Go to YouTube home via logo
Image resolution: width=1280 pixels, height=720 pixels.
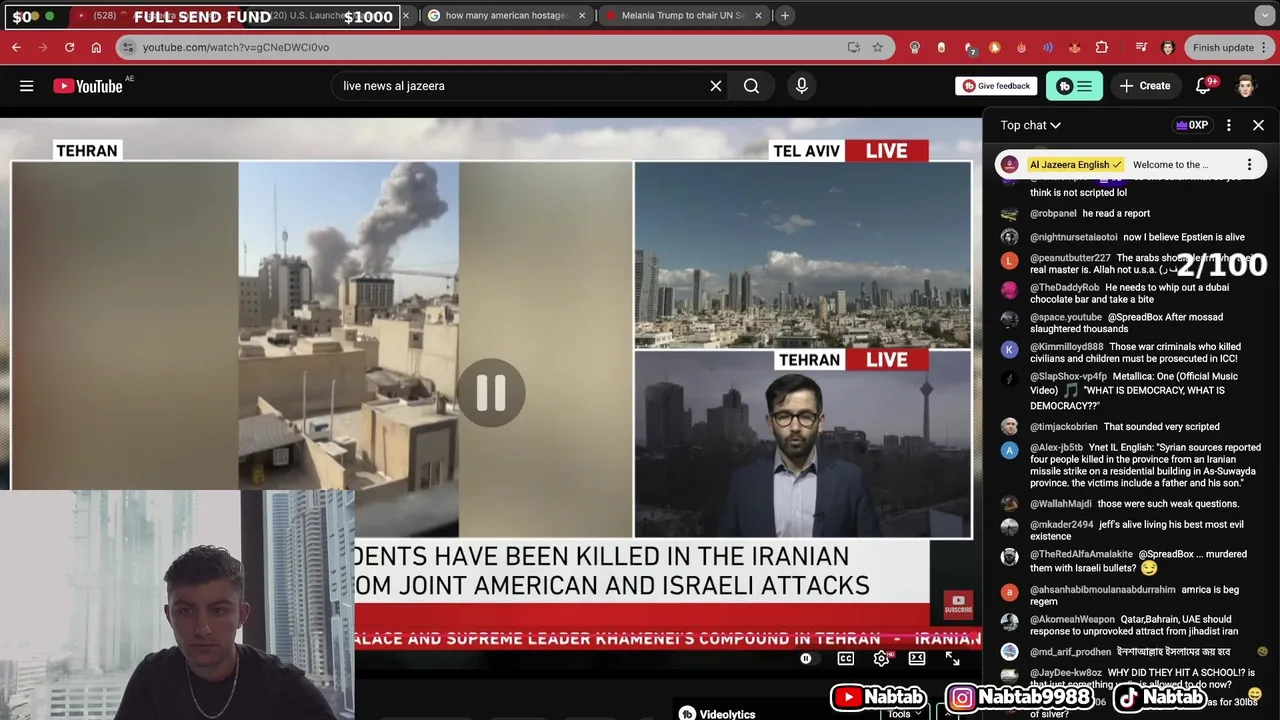coord(88,86)
